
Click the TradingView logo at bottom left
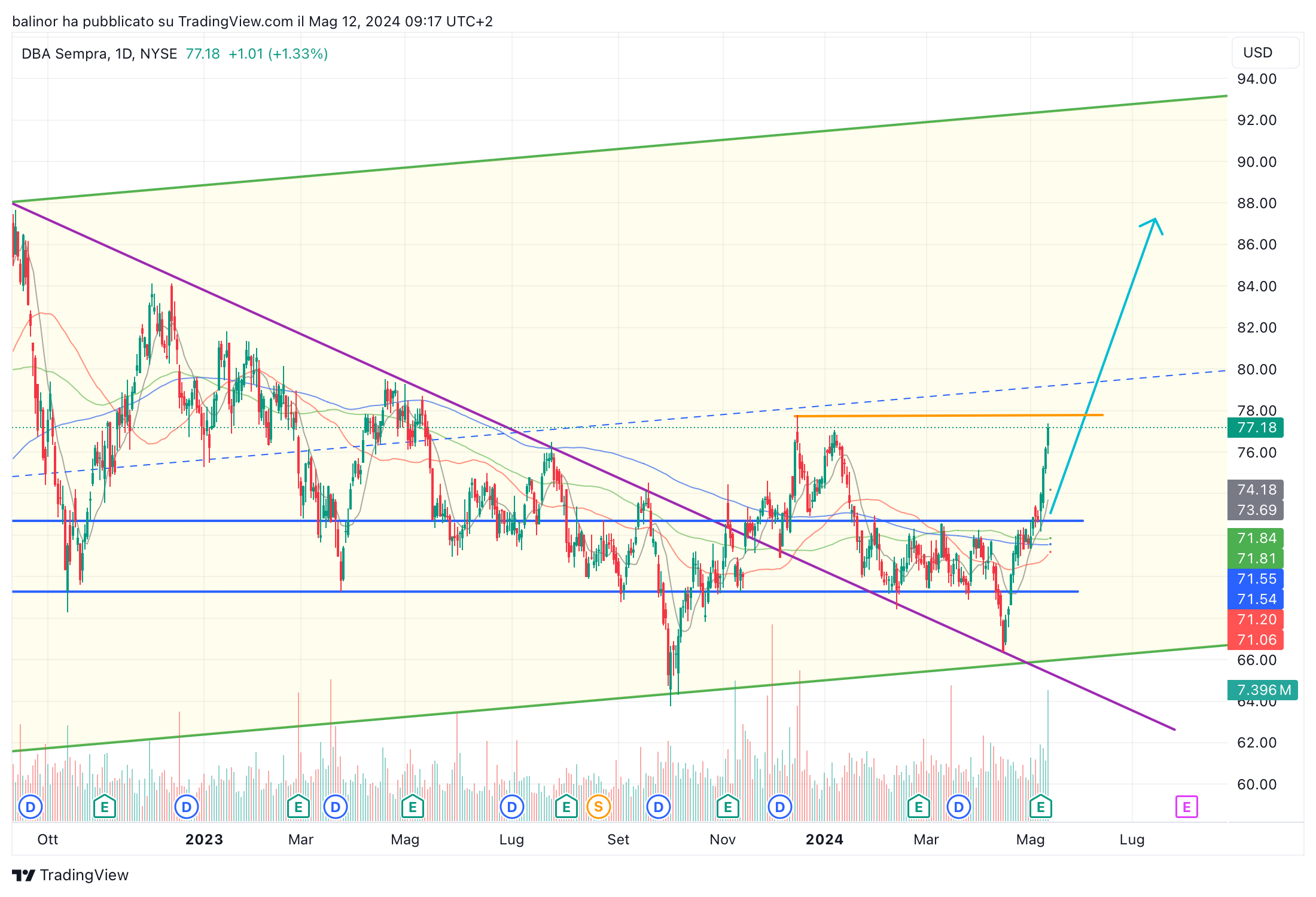71,875
